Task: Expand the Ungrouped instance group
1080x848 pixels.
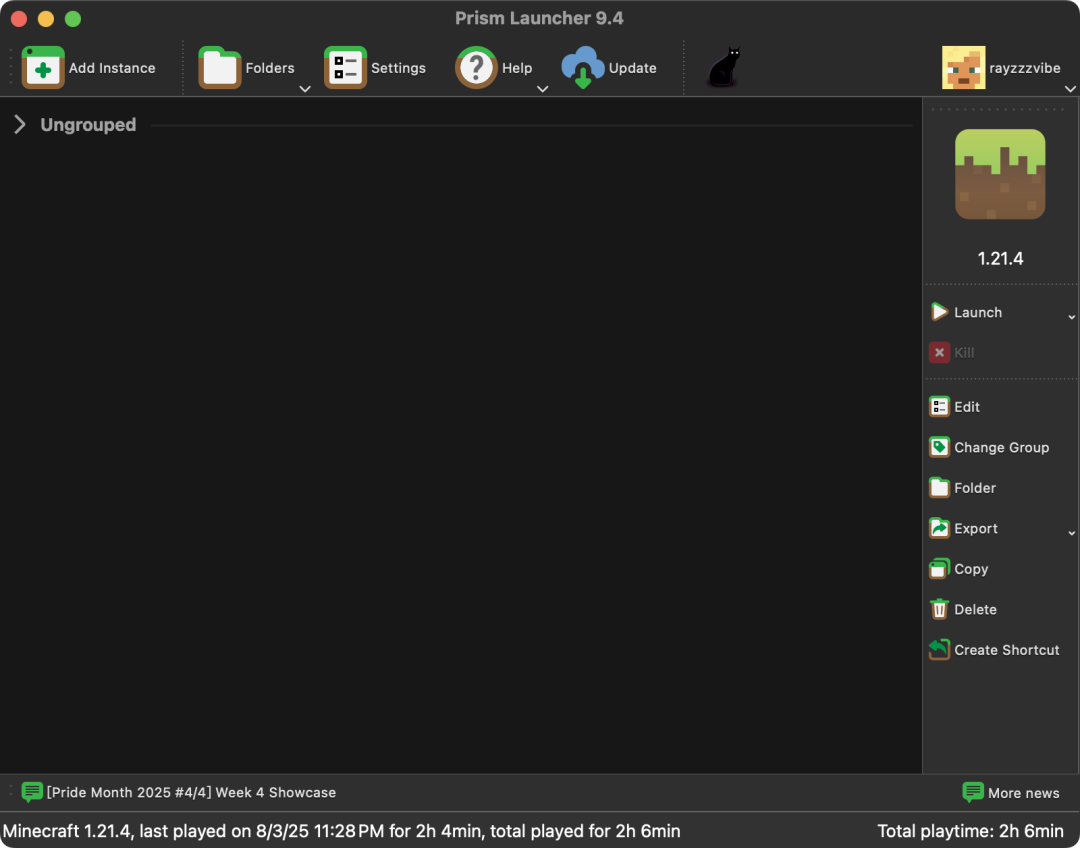Action: [20, 125]
